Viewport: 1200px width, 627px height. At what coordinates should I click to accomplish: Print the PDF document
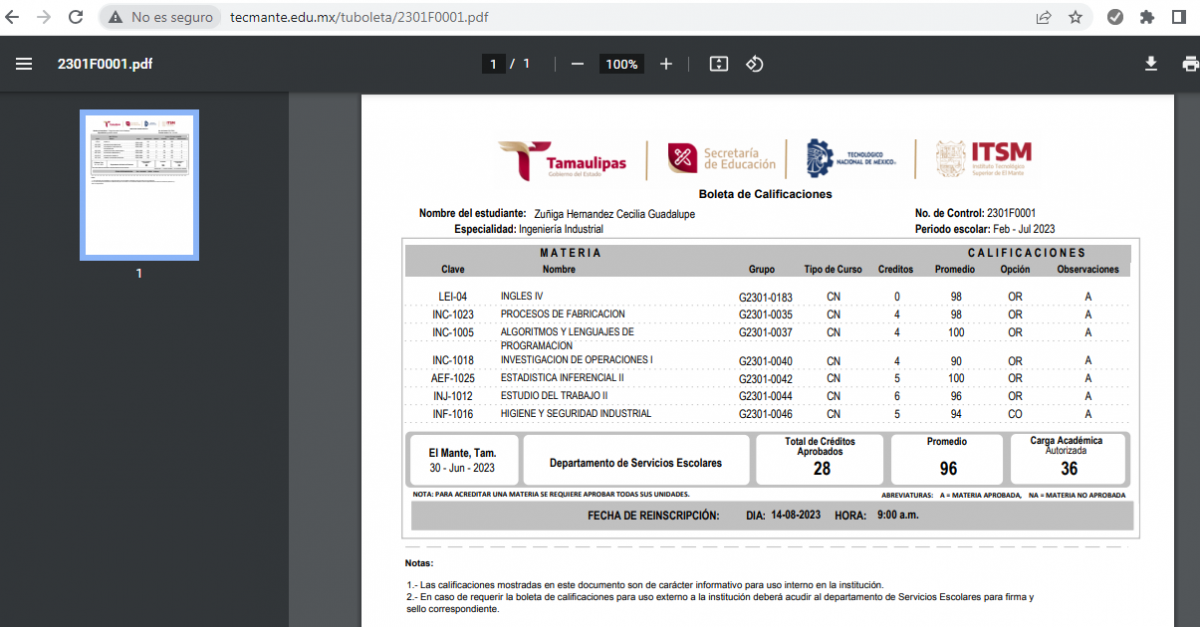[x=1189, y=64]
